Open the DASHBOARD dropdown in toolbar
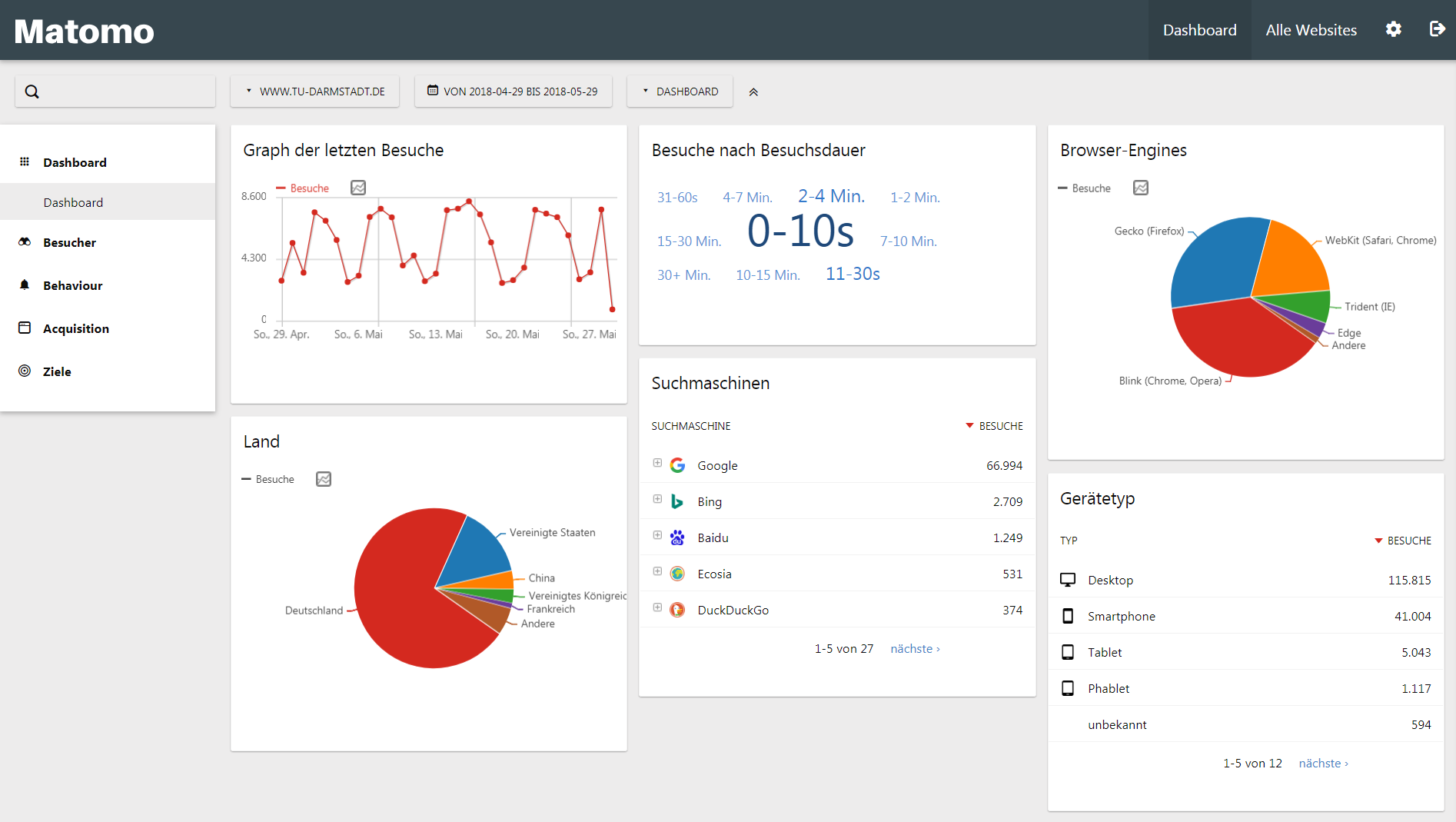 (x=680, y=92)
